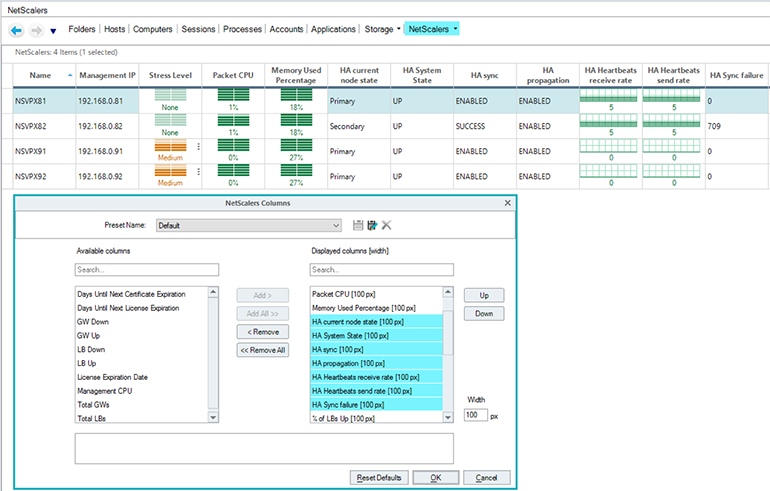
Task: Confirm the dialog with OK
Action: [436, 478]
